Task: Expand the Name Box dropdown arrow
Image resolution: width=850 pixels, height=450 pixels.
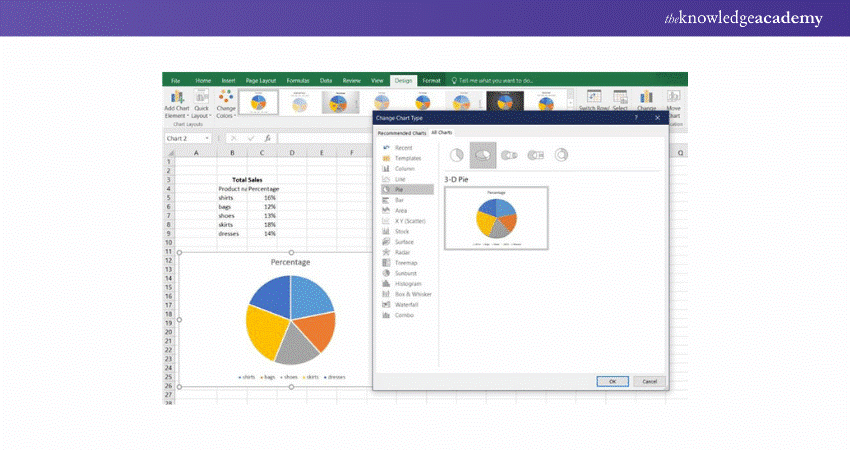Action: pos(207,138)
